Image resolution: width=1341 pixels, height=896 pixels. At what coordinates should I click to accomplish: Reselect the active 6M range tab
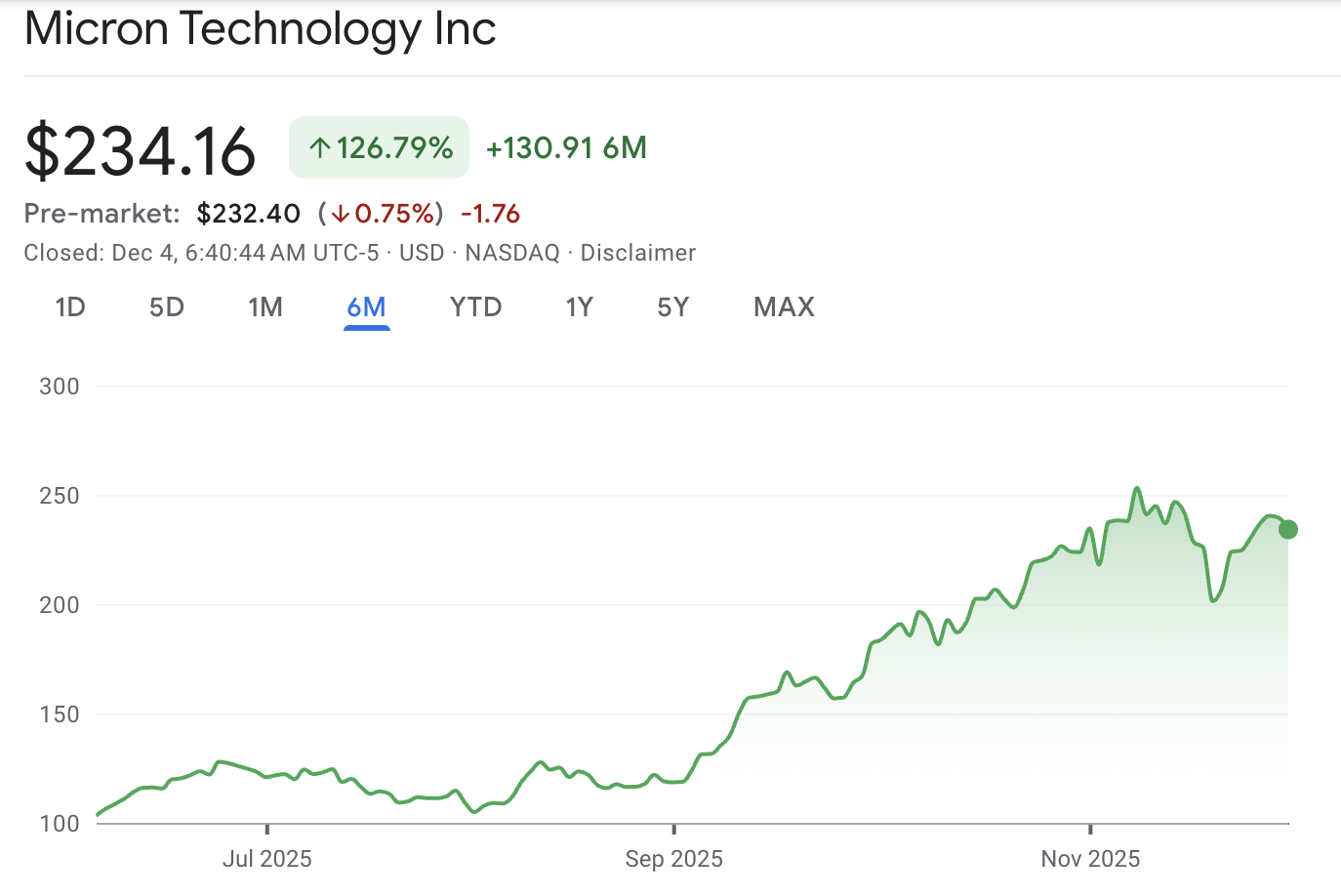367,306
